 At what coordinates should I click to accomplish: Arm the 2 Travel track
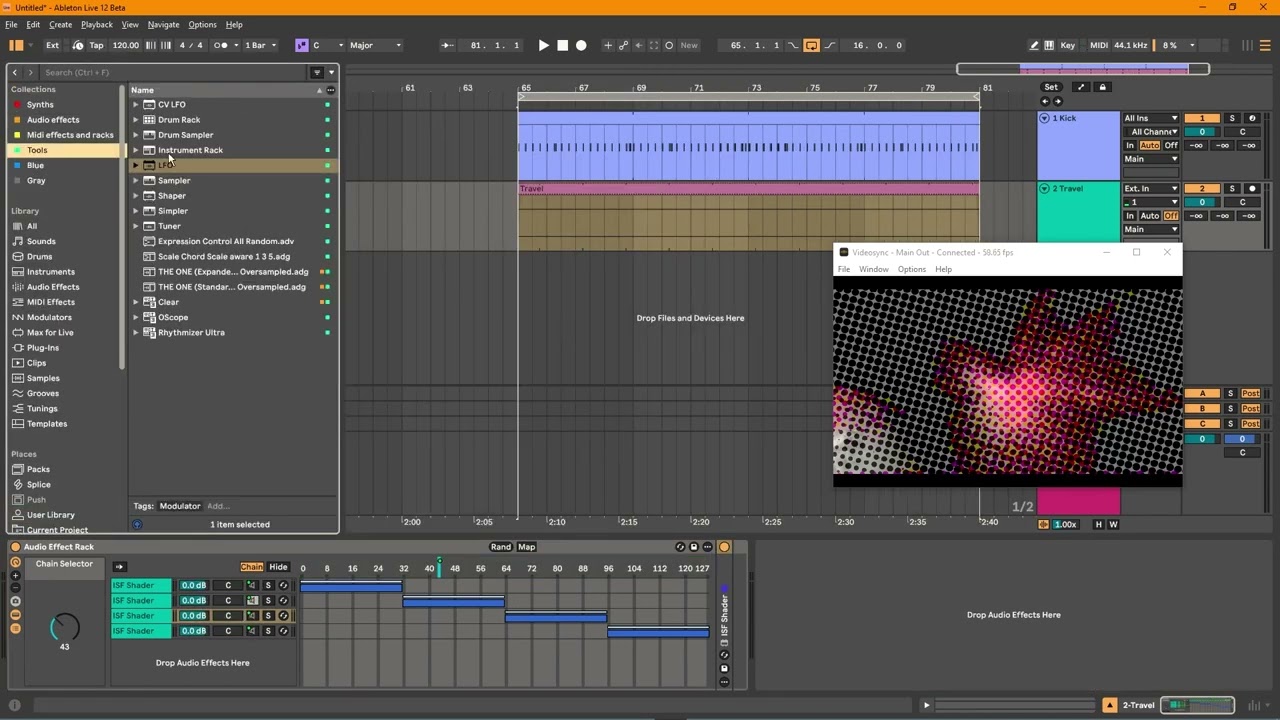[x=1252, y=188]
